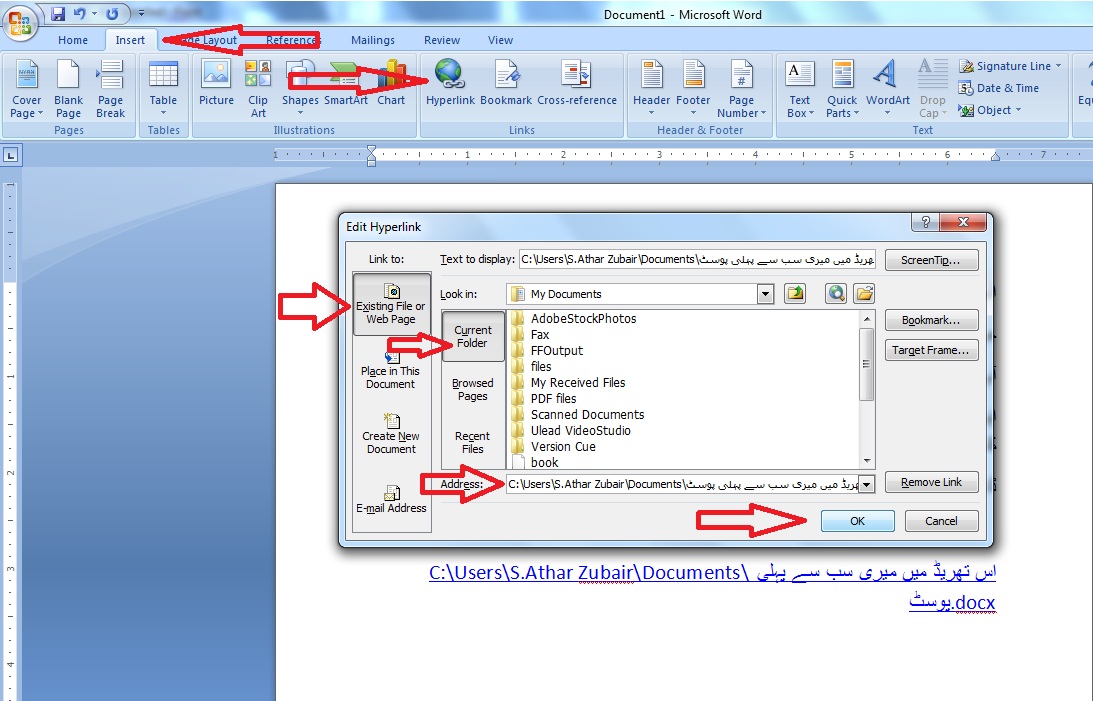Screen dimensions: 1093x701
Task: Click the Remove Link button
Action: [x=931, y=482]
